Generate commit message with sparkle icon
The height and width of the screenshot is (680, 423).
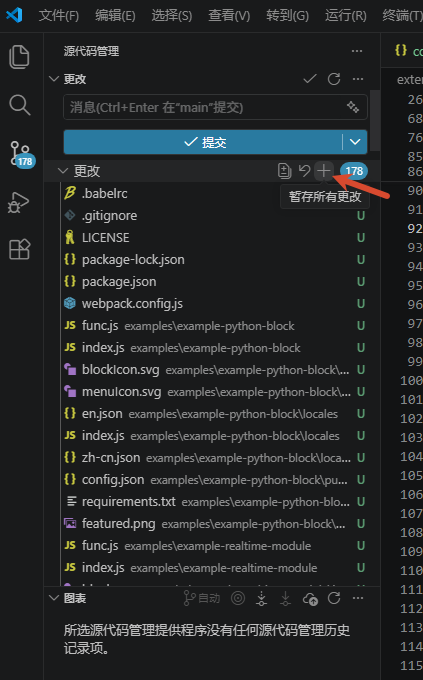353,107
